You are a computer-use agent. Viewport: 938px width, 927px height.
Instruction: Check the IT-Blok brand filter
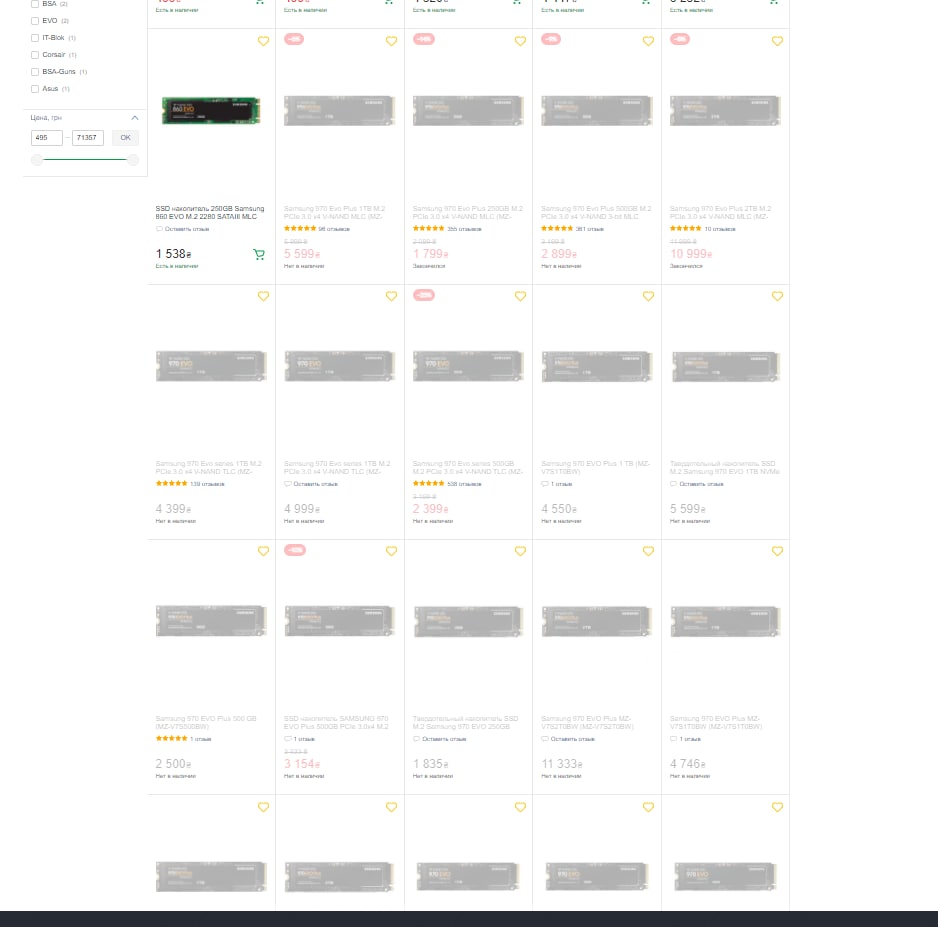35,38
